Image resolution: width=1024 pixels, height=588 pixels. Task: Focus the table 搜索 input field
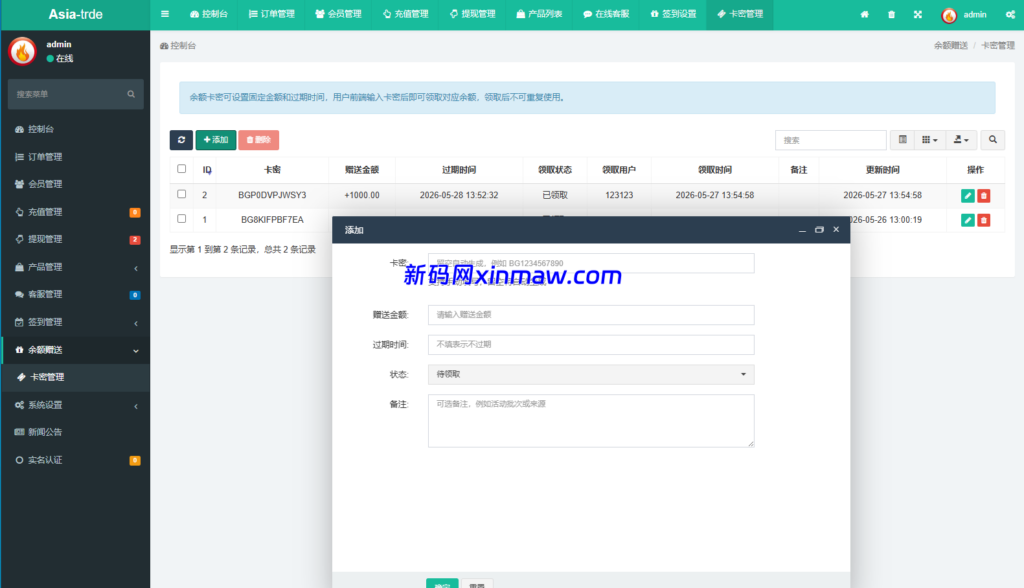[x=831, y=140]
